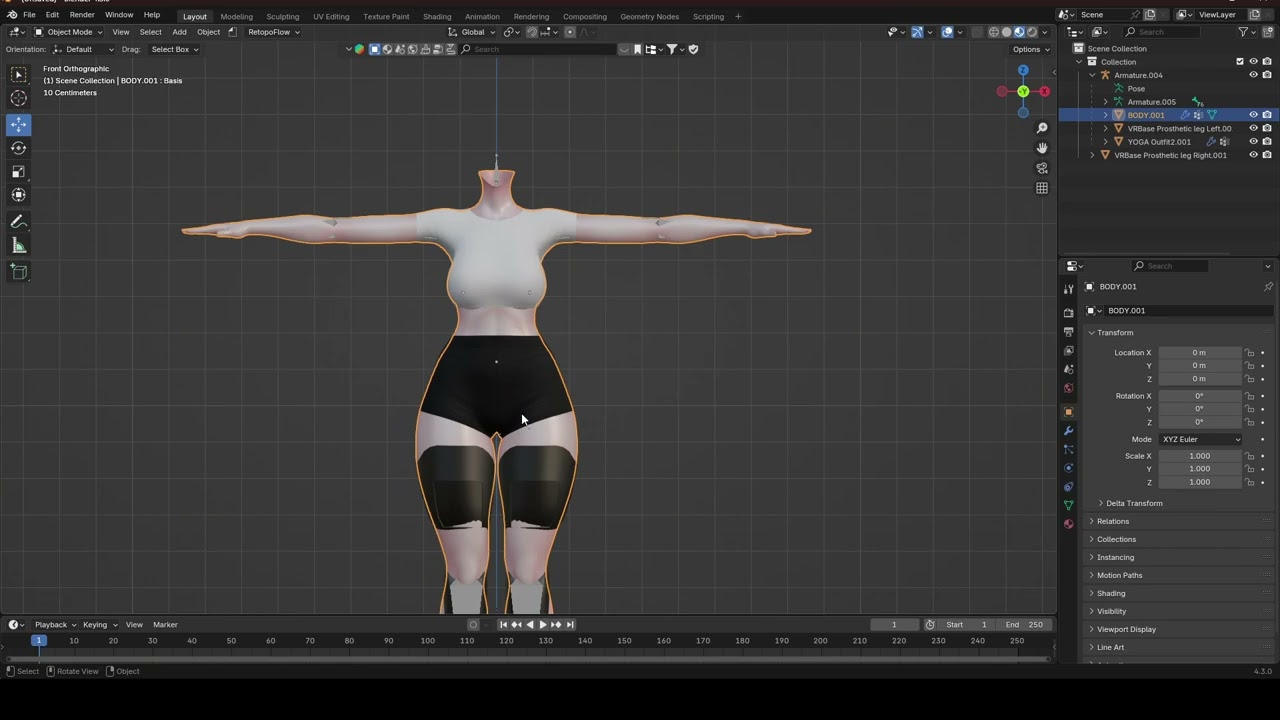Select the Annotate tool
This screenshot has width=1280, height=720.
tap(19, 222)
